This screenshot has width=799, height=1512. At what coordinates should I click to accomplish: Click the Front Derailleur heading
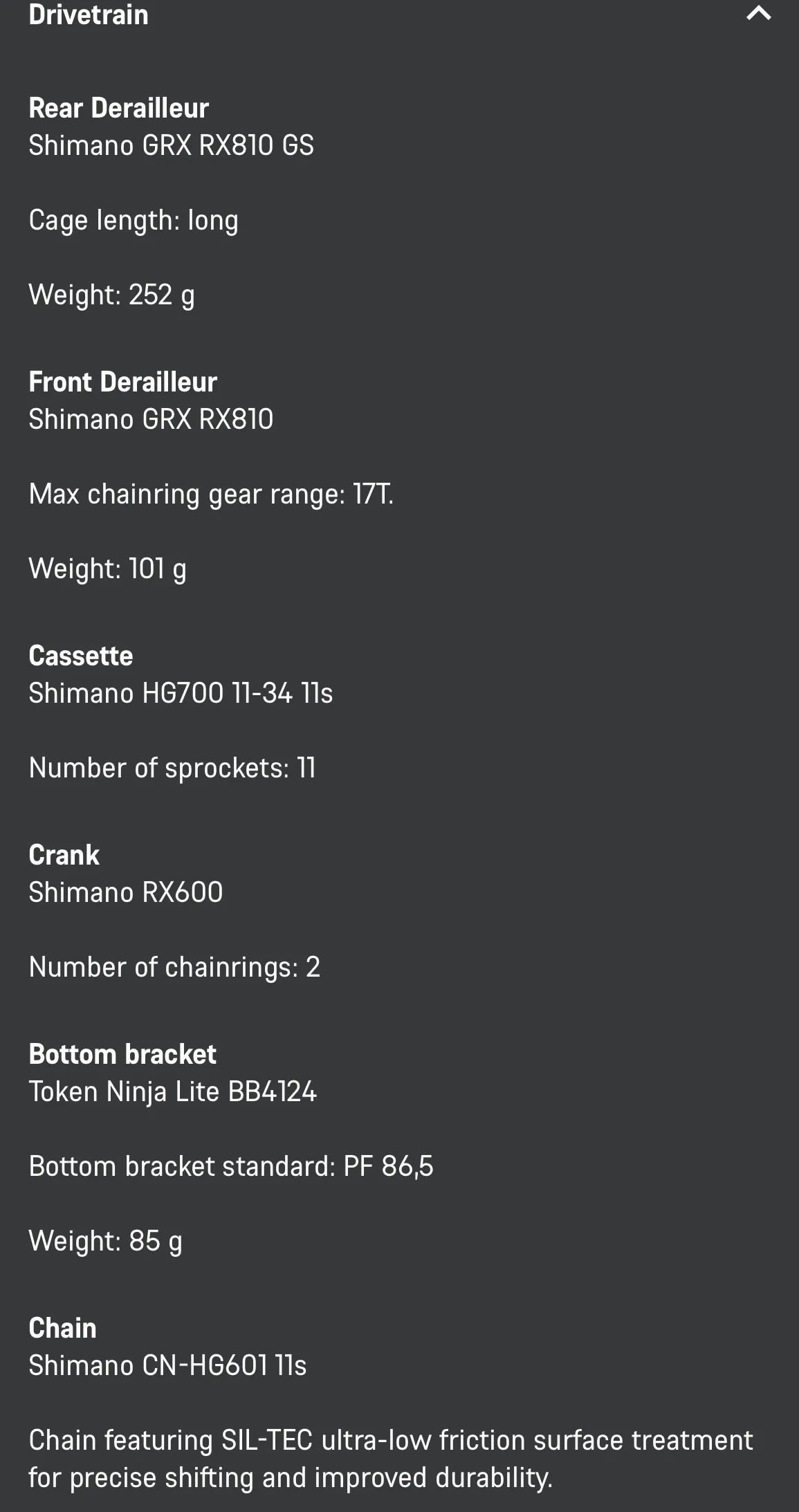(x=122, y=382)
